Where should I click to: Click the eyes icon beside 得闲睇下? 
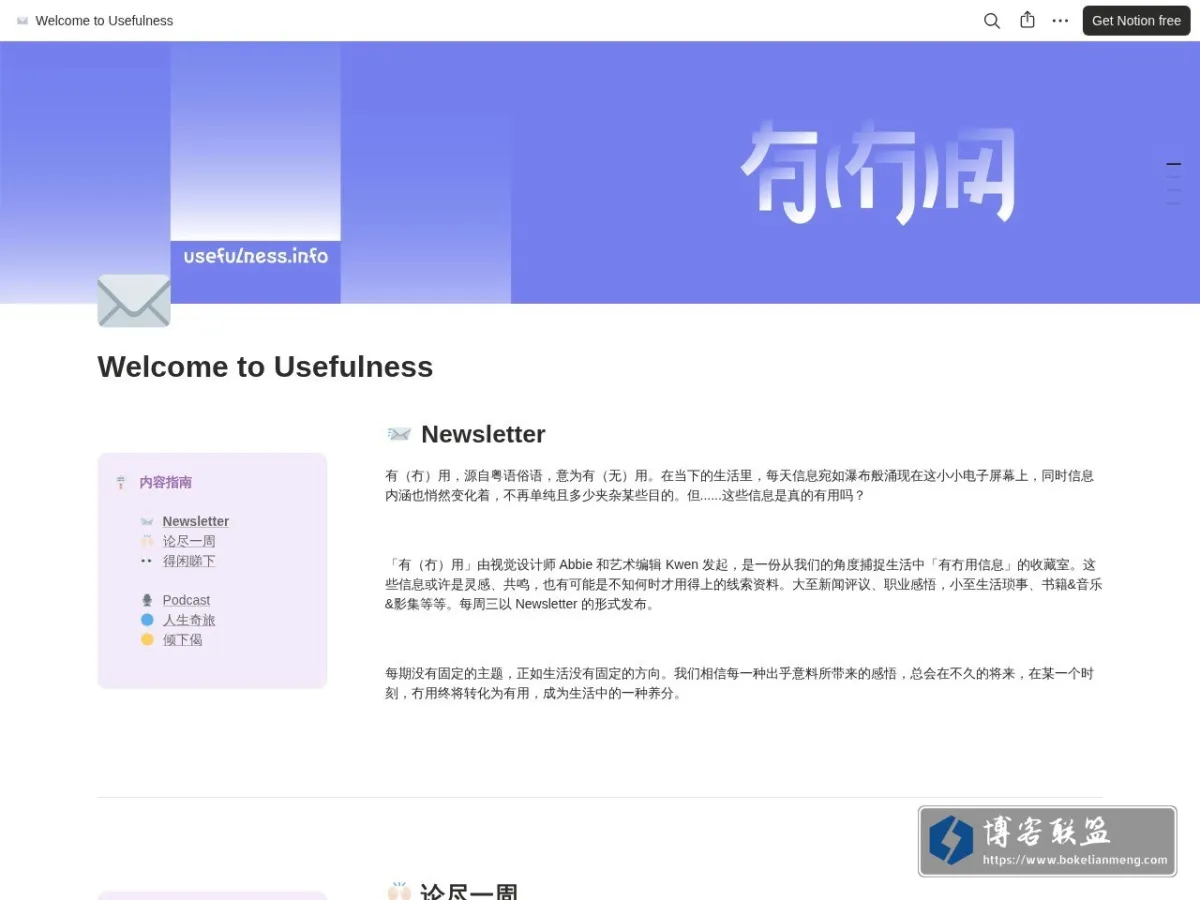click(x=147, y=561)
